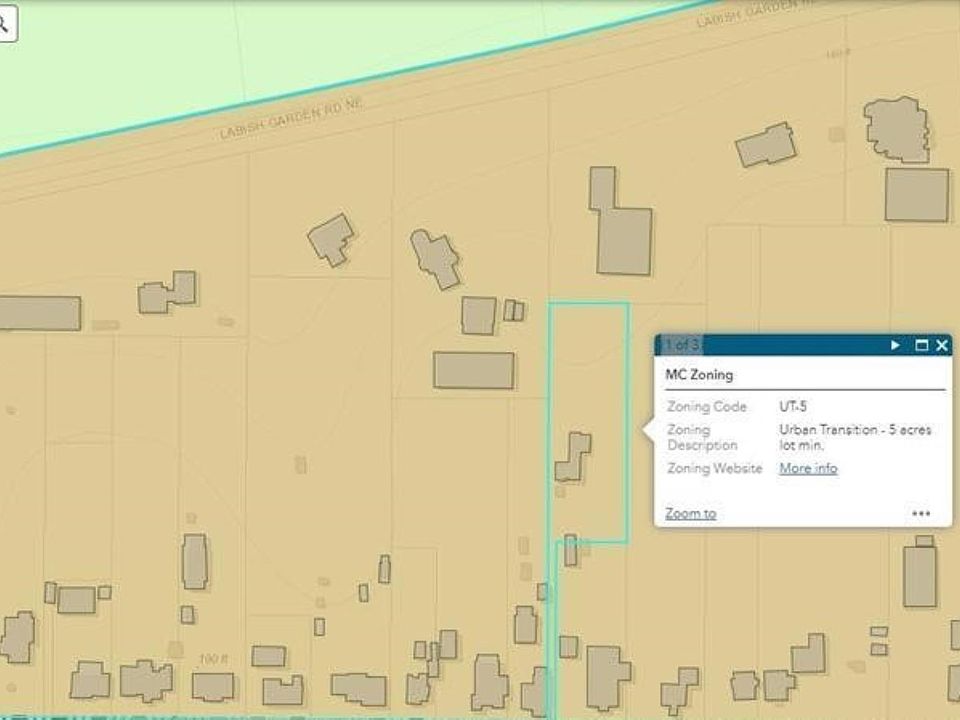Click the Urban Transition description text
960x720 pixels.
(854, 437)
